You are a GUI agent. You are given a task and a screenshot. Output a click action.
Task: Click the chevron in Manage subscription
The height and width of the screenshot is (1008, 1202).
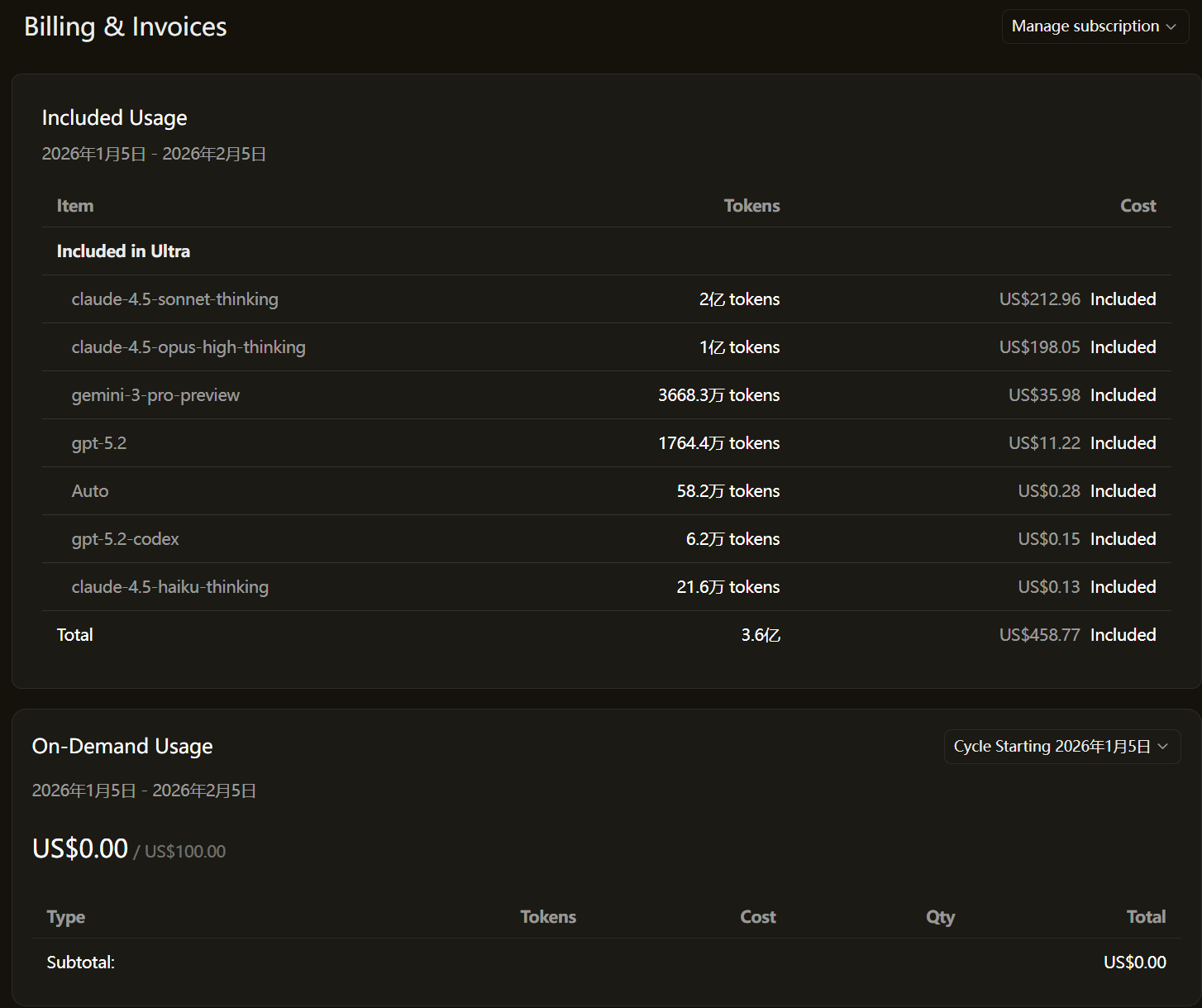[1171, 27]
